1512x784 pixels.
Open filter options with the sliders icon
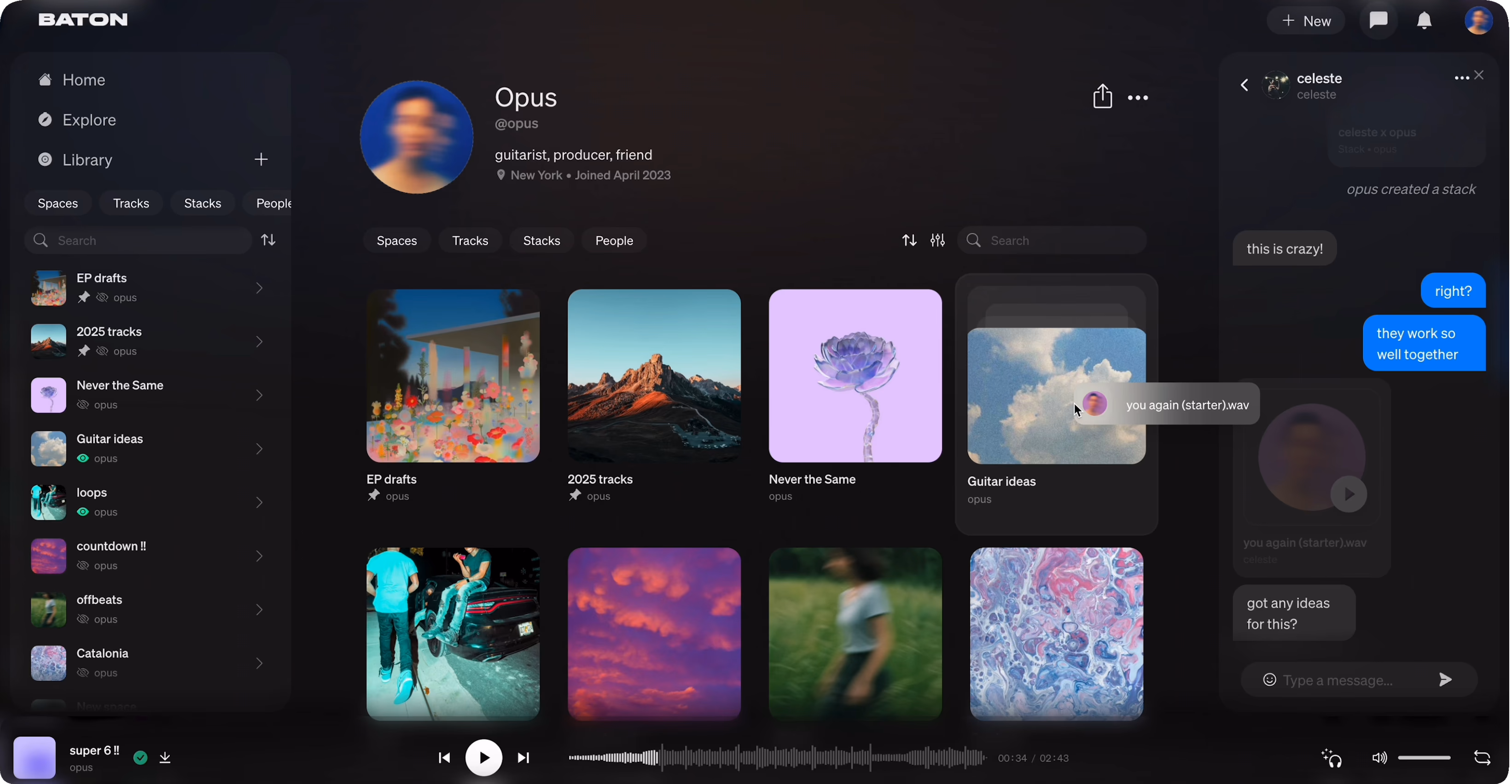coord(937,240)
